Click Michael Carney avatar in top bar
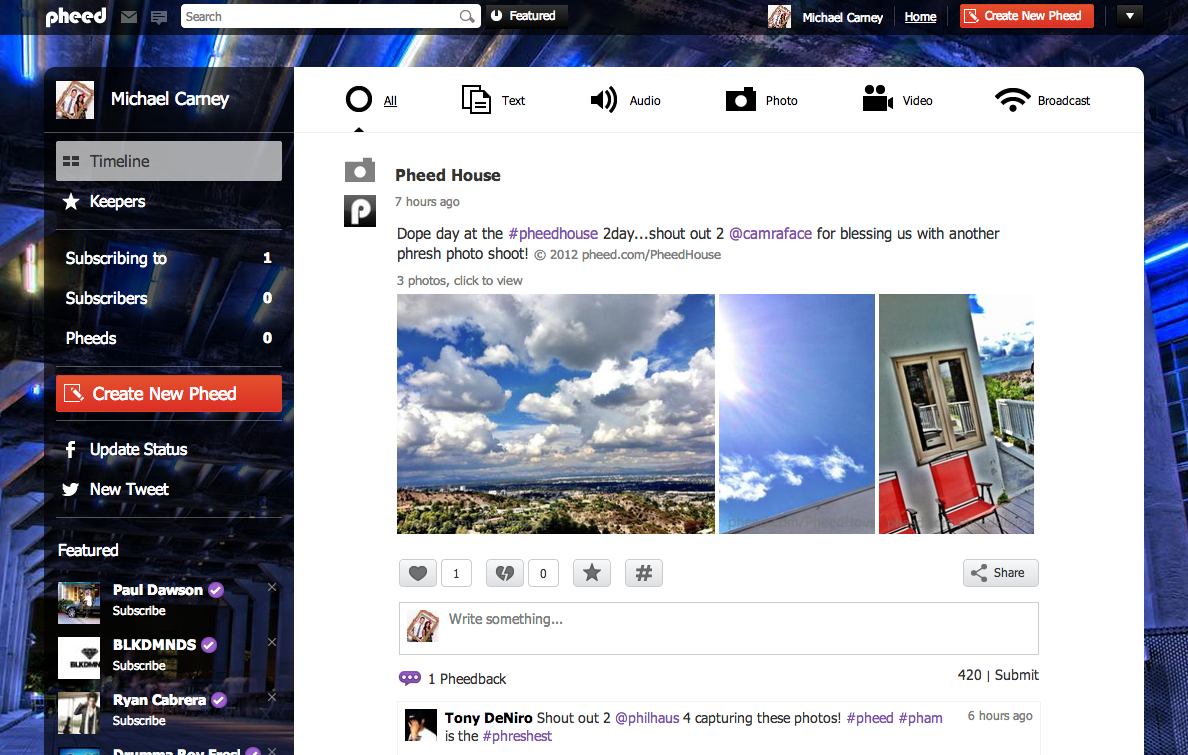Image resolution: width=1188 pixels, height=755 pixels. click(x=779, y=17)
